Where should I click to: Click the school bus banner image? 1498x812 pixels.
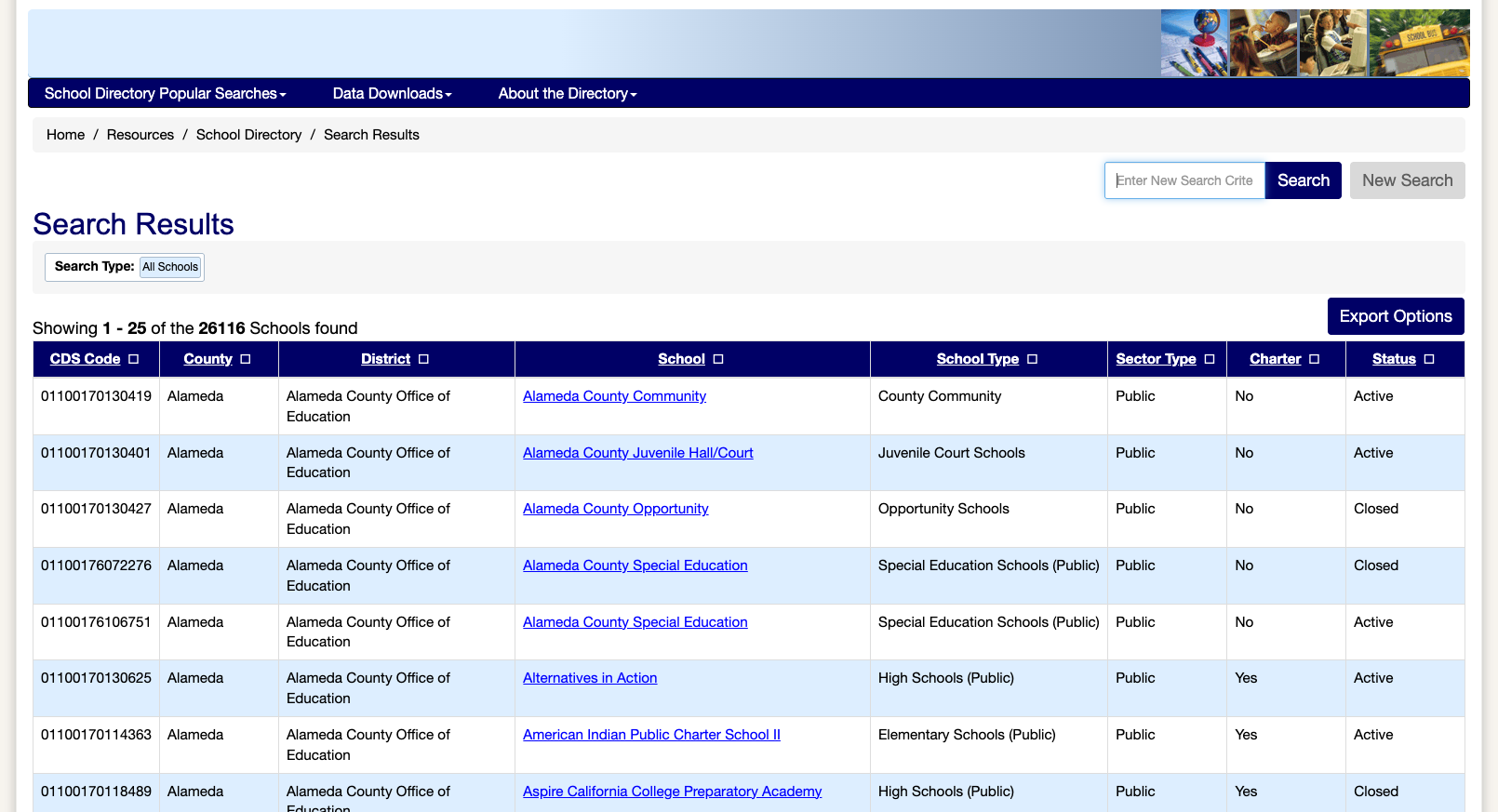1419,43
